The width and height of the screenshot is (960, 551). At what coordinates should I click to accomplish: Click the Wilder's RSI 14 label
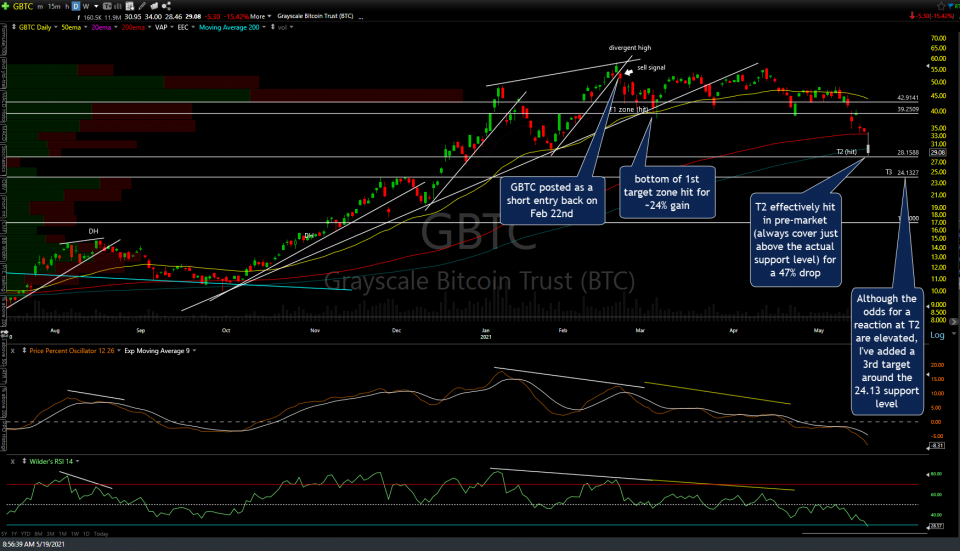click(51, 461)
